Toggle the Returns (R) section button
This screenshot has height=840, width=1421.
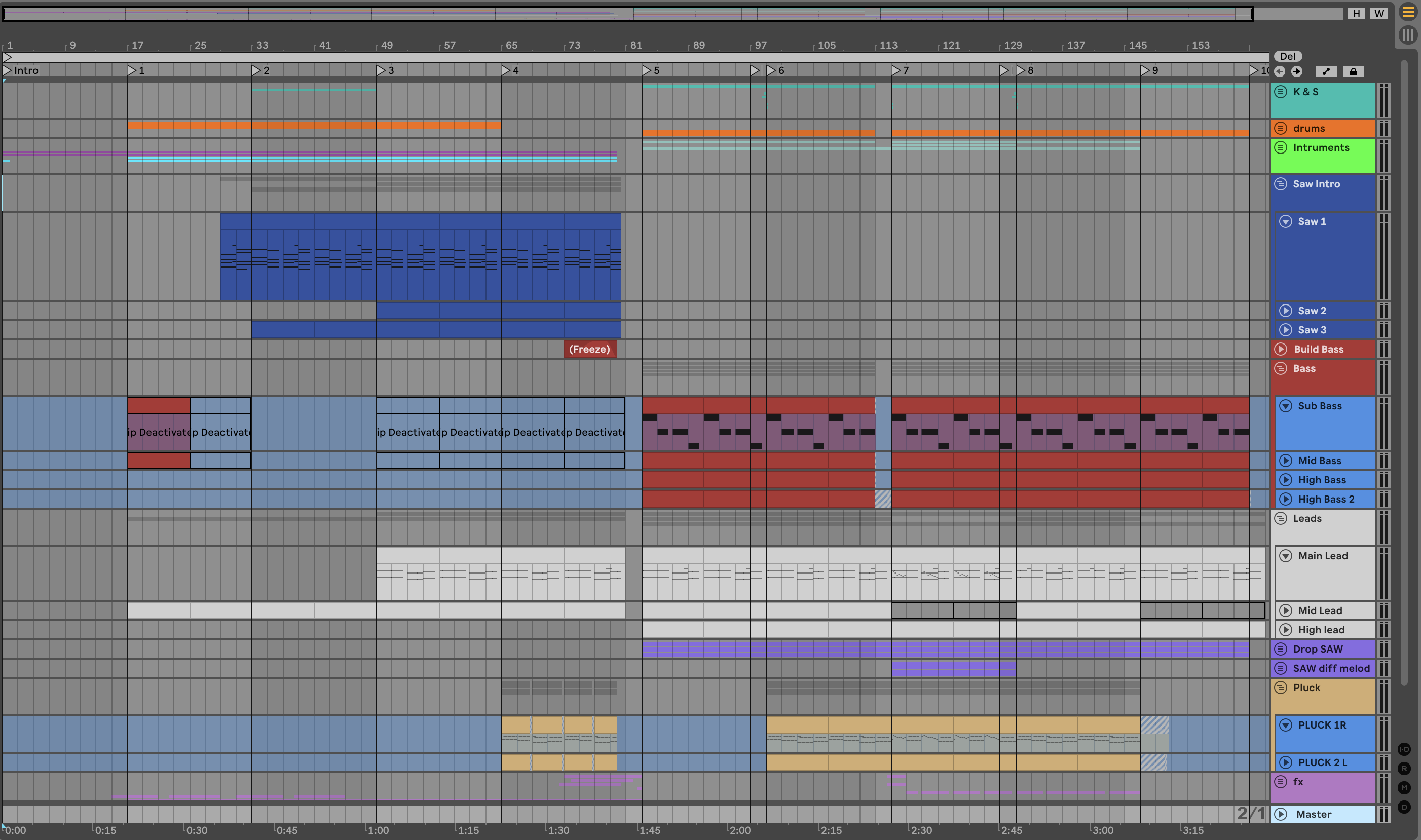[x=1404, y=769]
